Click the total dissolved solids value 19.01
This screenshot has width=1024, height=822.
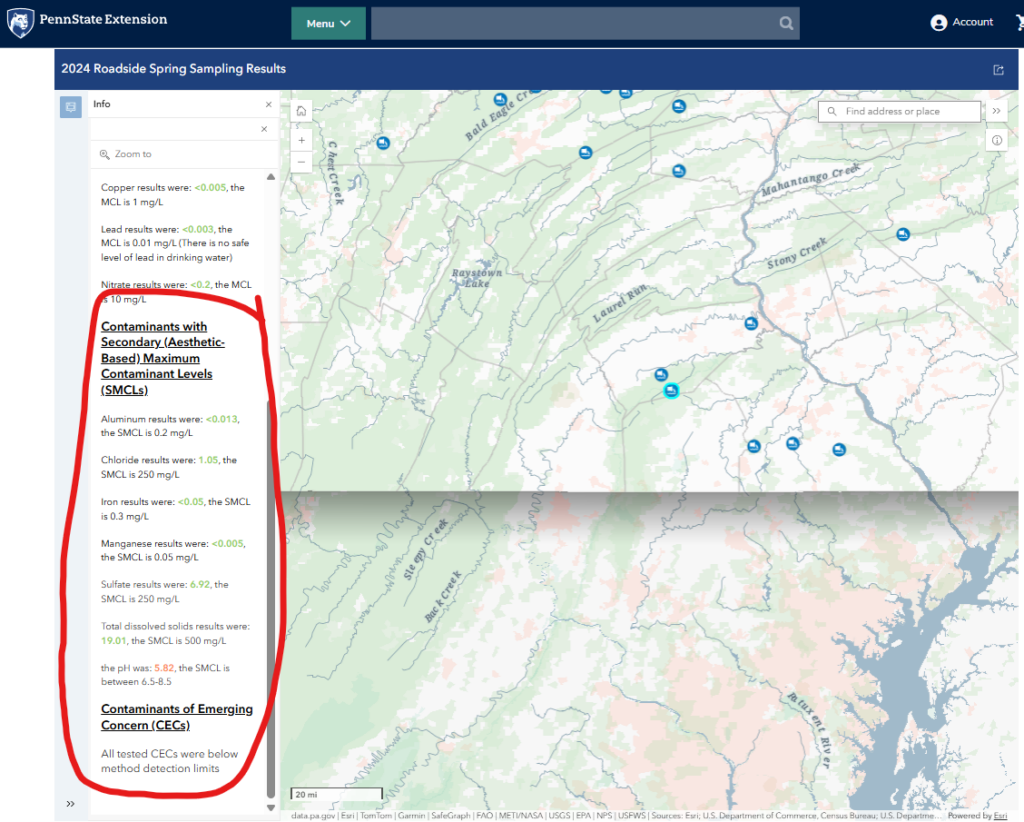coord(113,640)
